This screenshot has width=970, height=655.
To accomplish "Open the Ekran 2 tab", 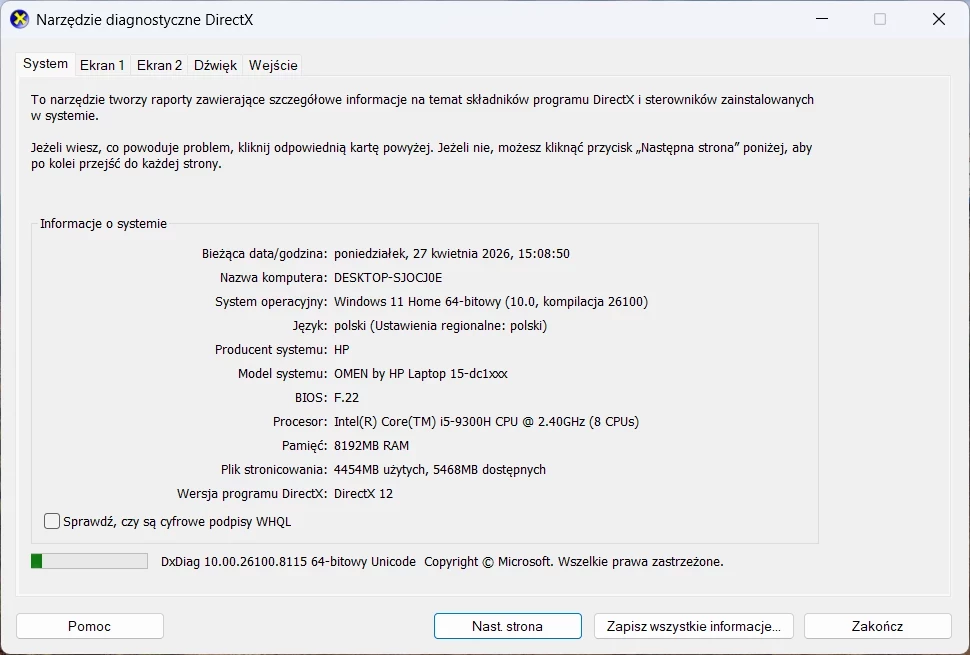I will tap(159, 65).
